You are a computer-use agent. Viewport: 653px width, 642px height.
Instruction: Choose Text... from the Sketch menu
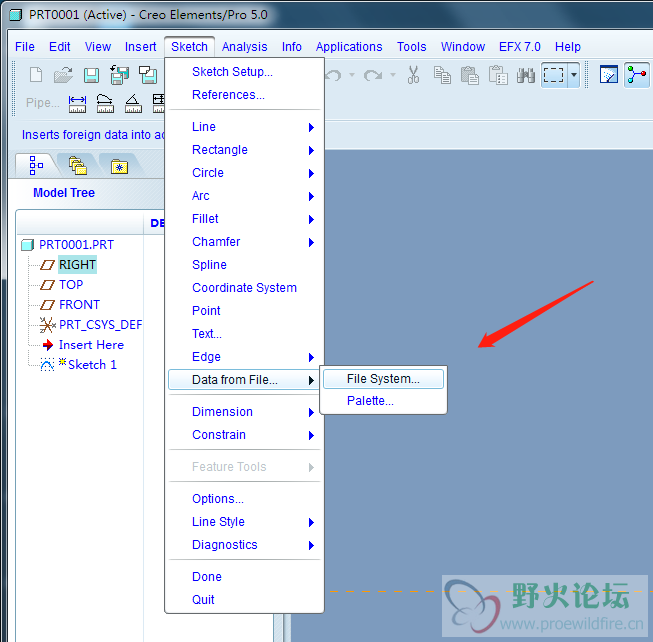pyautogui.click(x=244, y=334)
